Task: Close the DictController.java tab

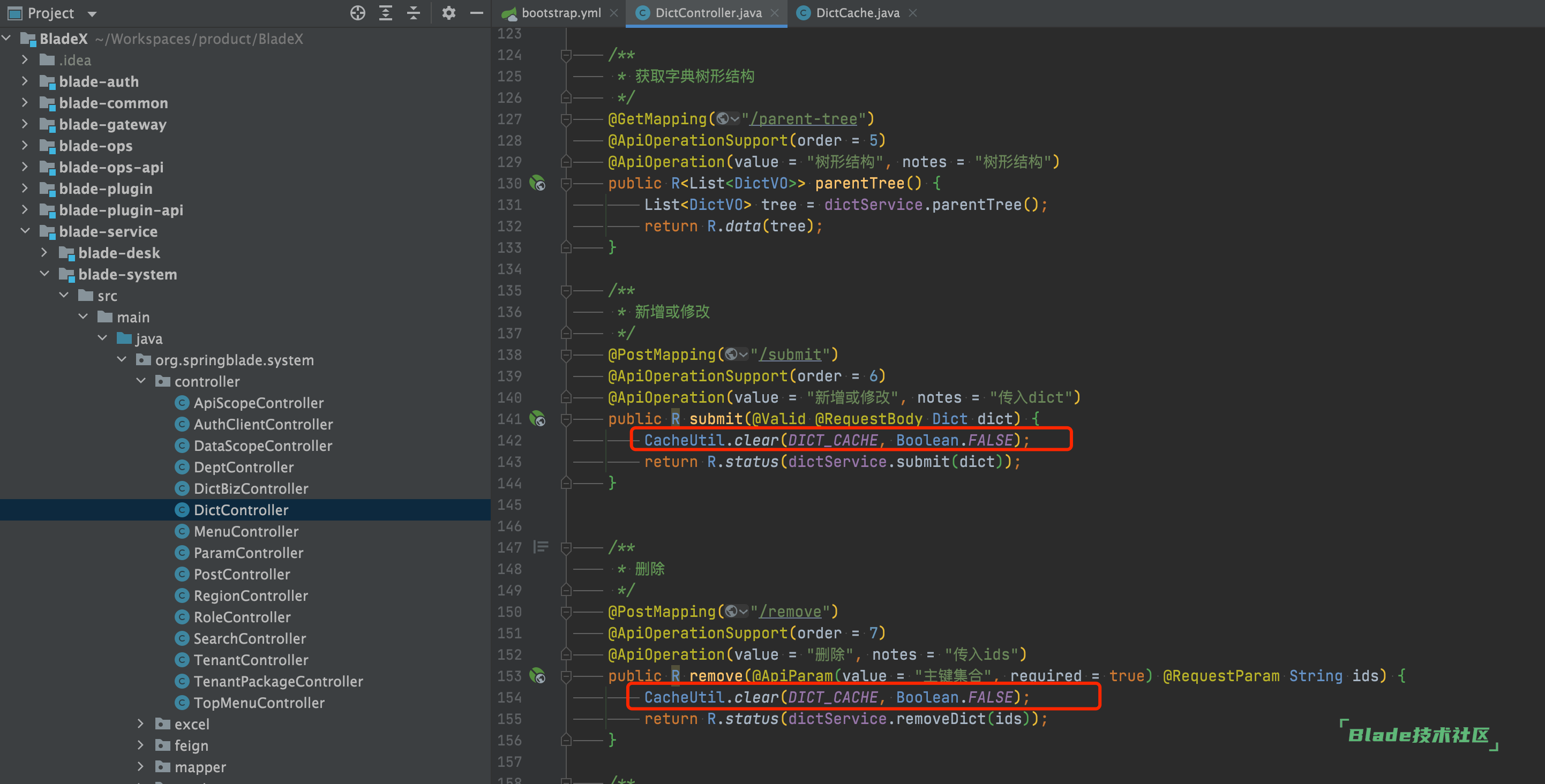Action: 774,13
